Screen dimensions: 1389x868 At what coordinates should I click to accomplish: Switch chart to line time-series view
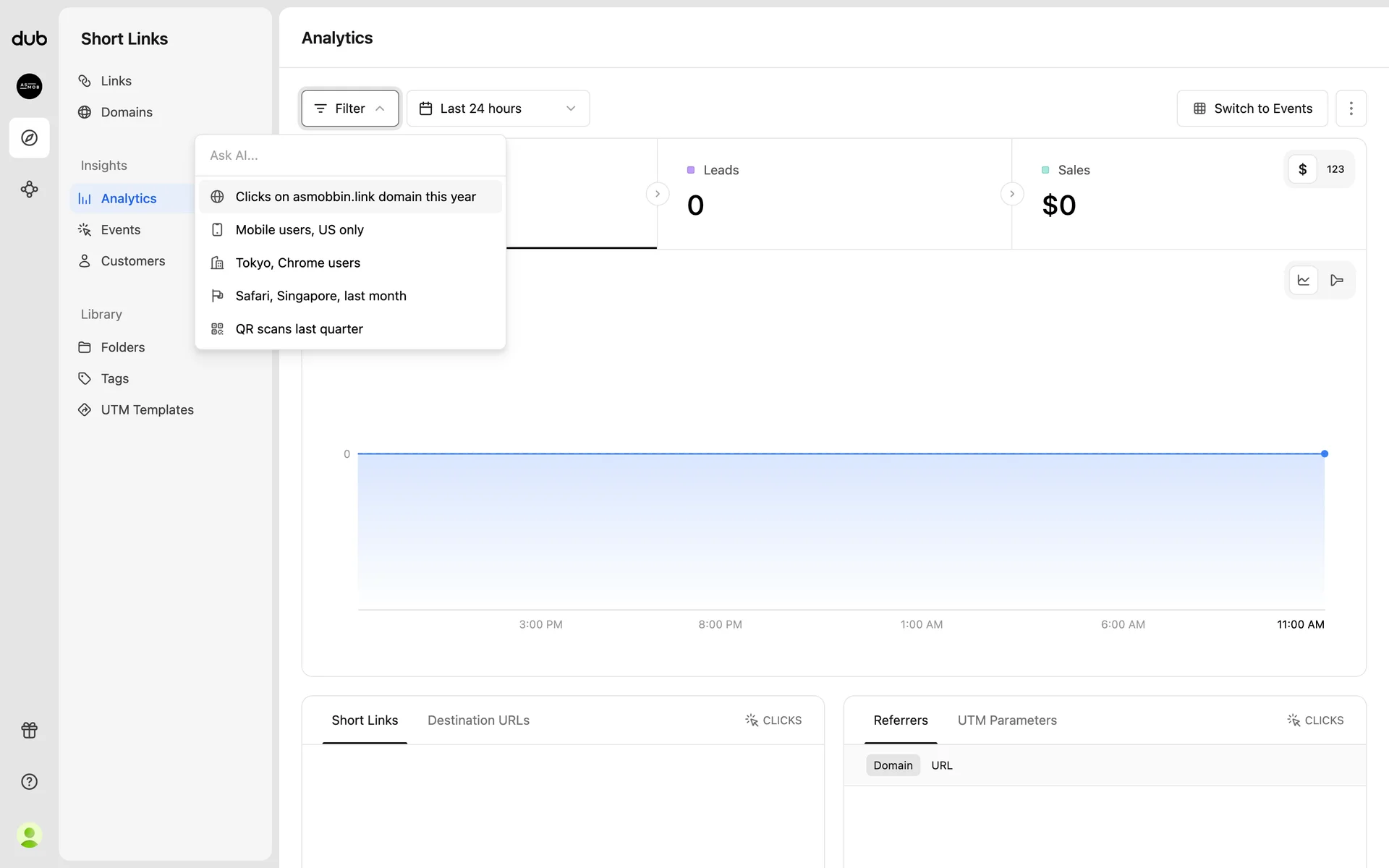click(x=1303, y=281)
